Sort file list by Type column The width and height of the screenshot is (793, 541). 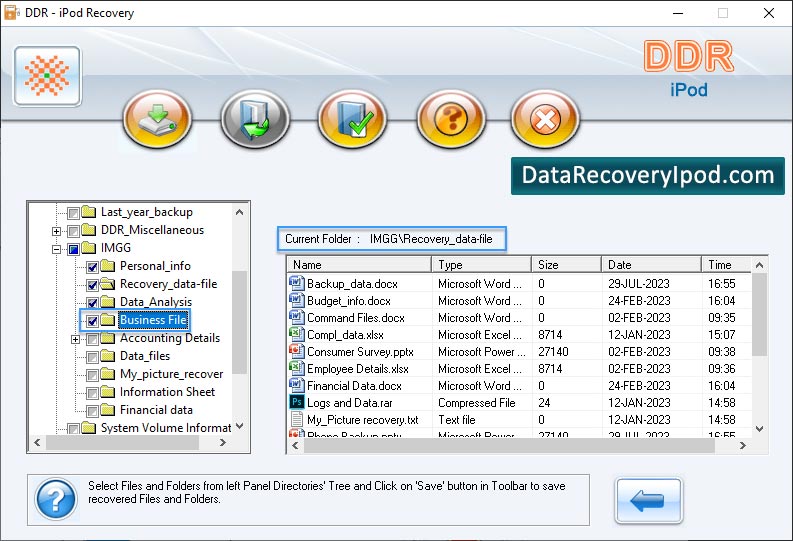click(481, 264)
